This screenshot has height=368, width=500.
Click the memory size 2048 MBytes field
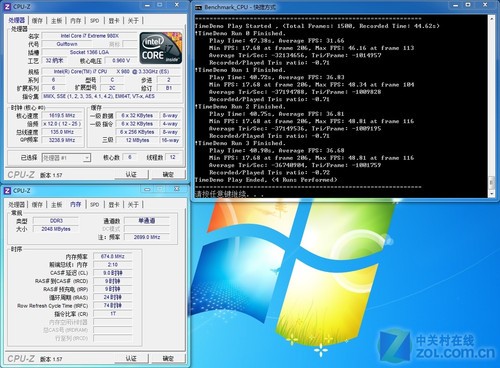tap(56, 229)
